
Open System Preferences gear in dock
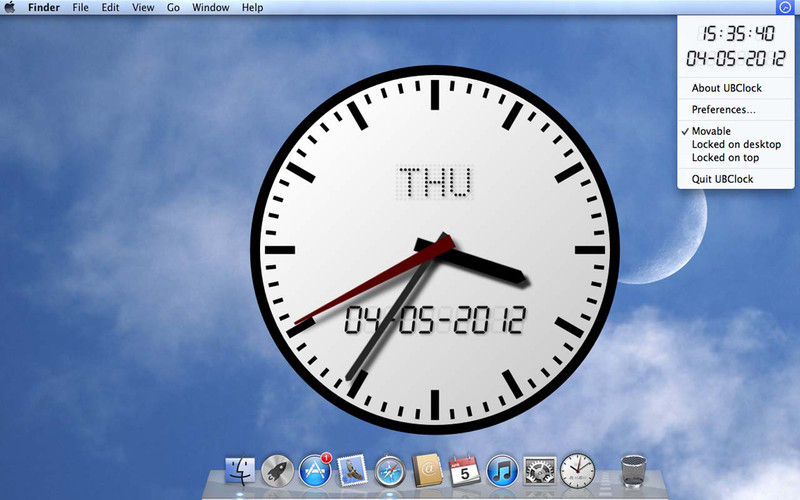[x=540, y=470]
